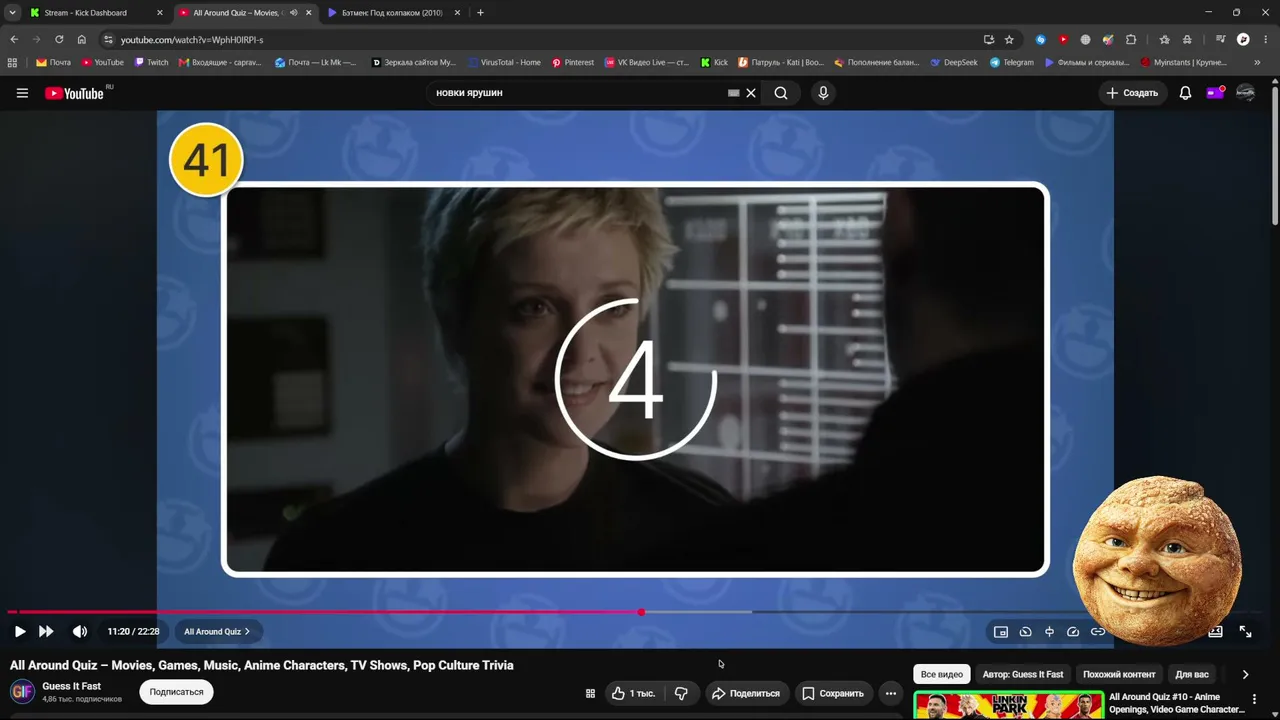Image resolution: width=1280 pixels, height=720 pixels.
Task: Enter fullscreen video mode
Action: [x=1246, y=631]
